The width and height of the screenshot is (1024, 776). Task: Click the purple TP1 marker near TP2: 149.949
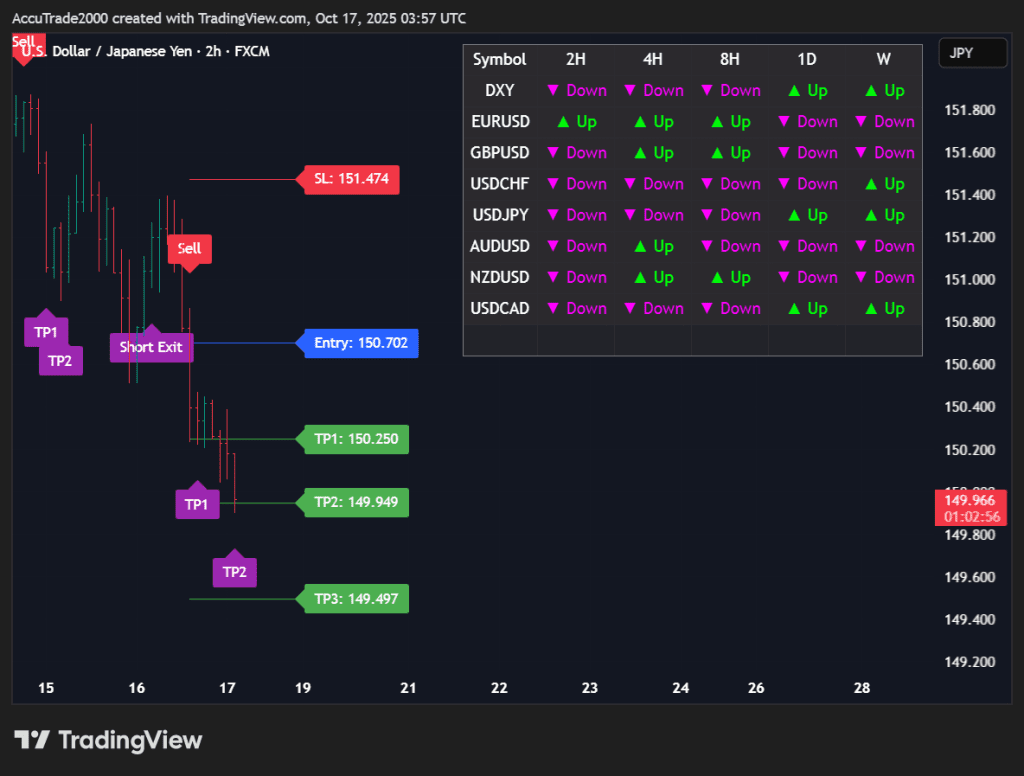196,504
